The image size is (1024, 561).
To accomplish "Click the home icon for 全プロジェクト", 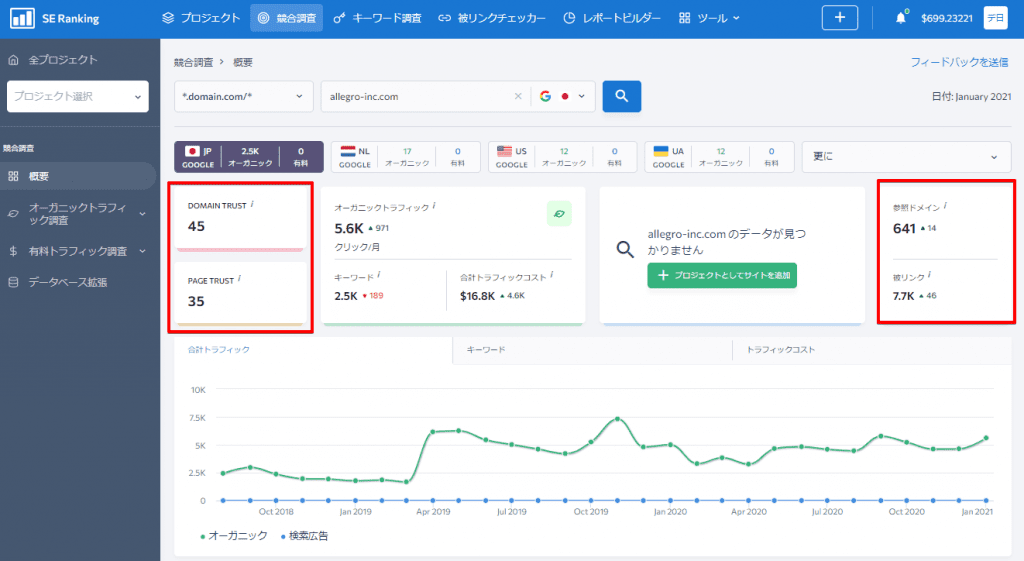I will [x=13, y=59].
